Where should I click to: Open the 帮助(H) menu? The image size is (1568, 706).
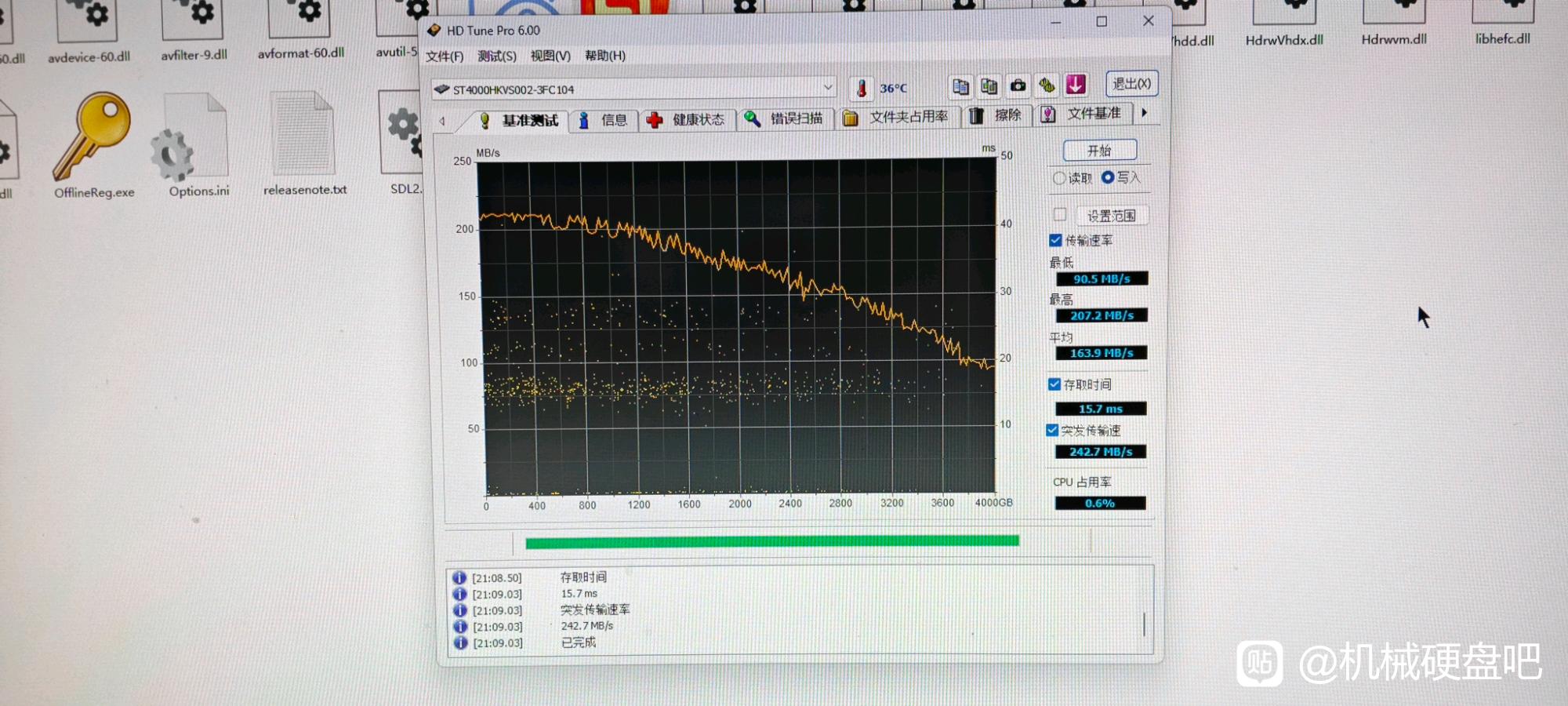click(605, 55)
